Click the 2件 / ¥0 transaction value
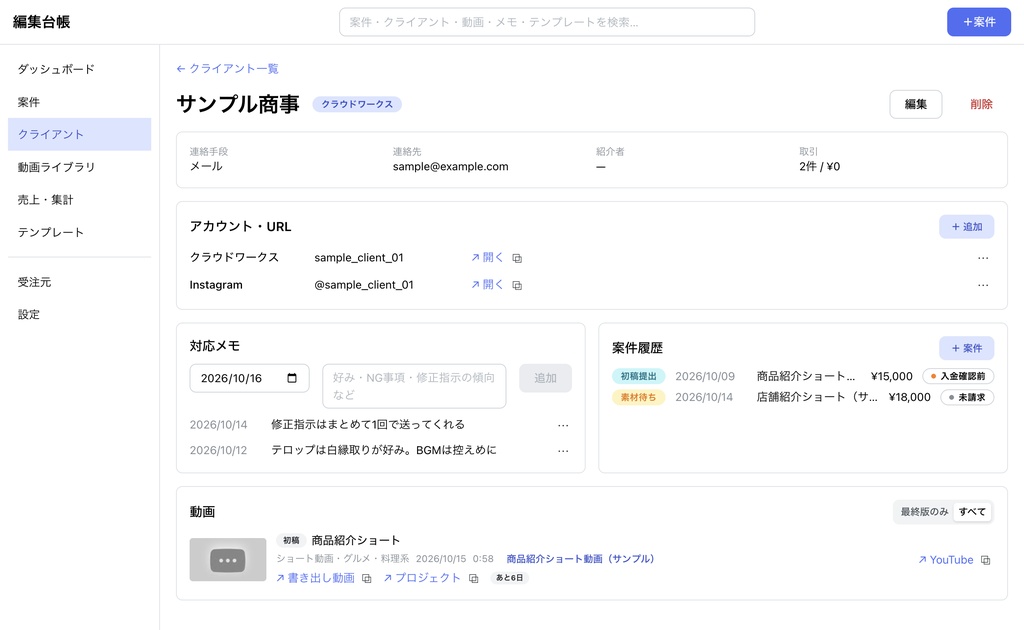 coord(820,166)
